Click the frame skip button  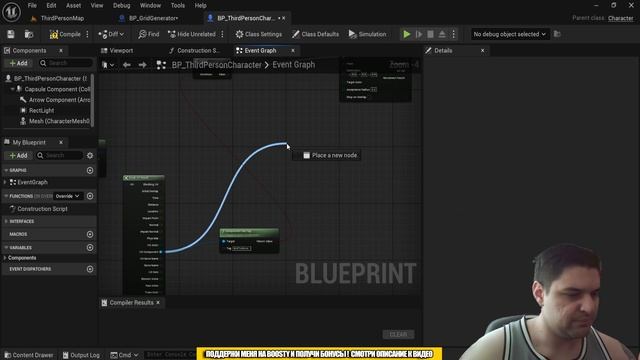click(419, 34)
